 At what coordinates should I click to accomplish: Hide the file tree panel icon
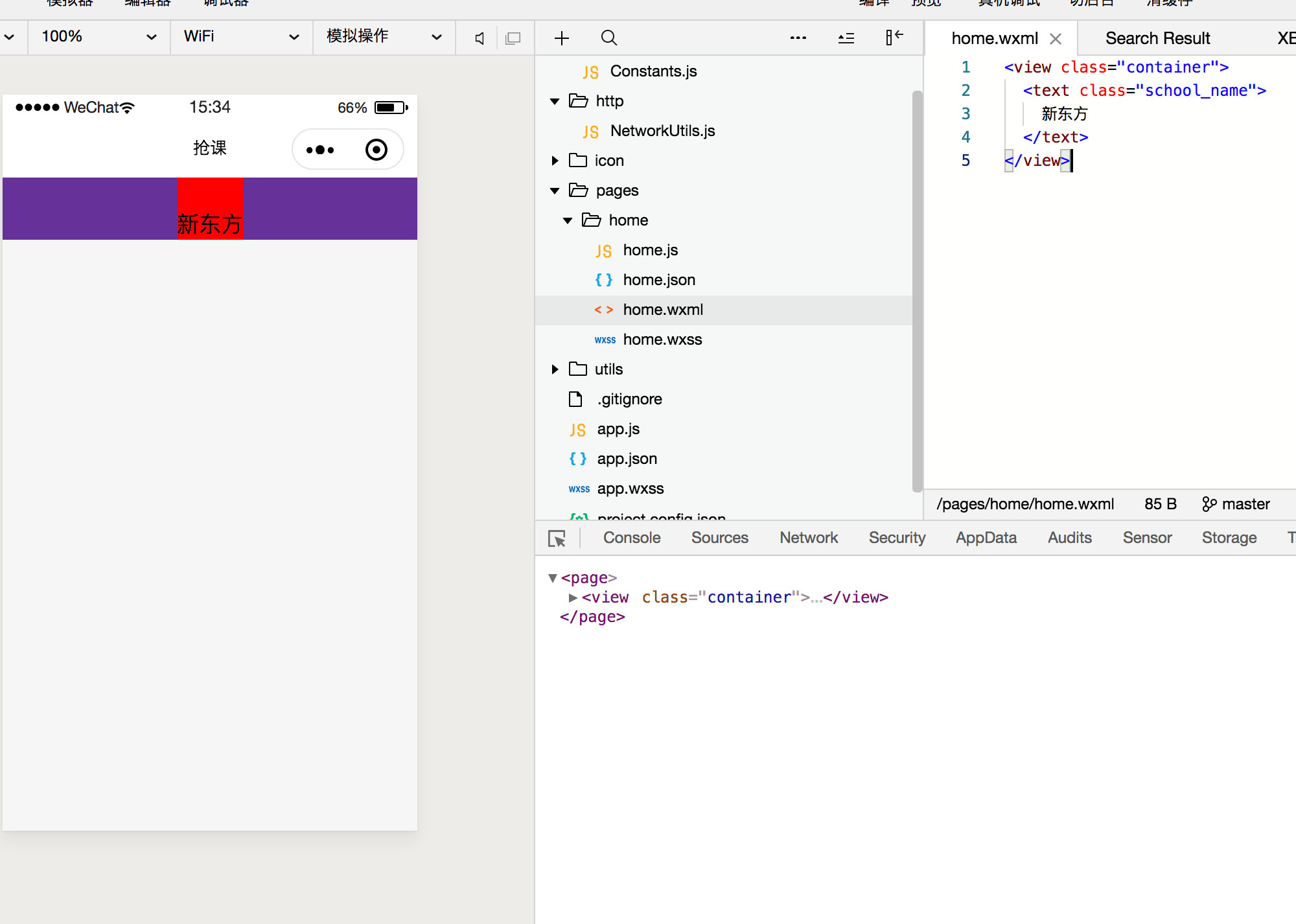894,38
